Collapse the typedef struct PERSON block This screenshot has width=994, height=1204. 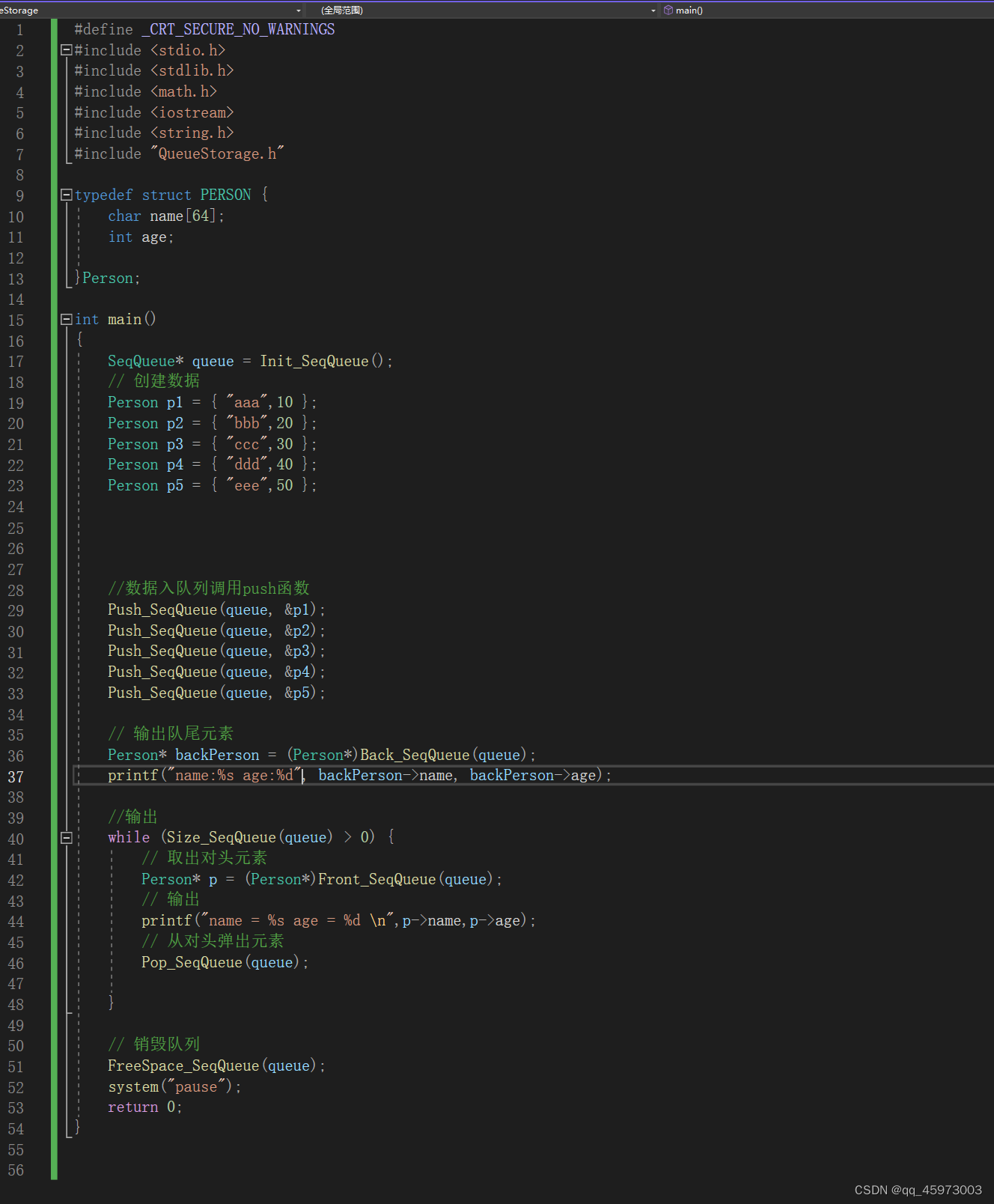(x=66, y=195)
